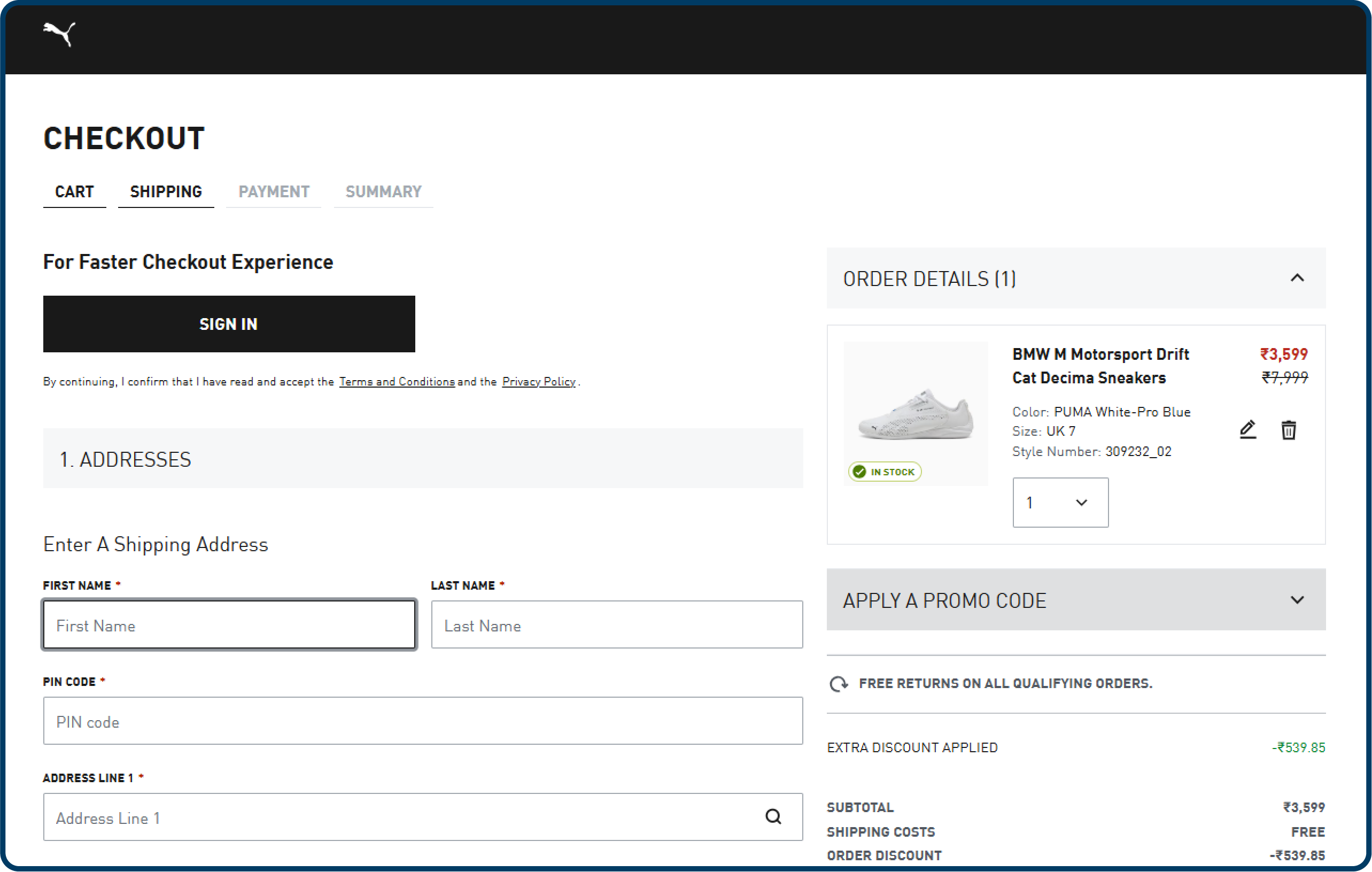Switch to the PAYMENT tab
This screenshot has height=872, width=1372.
274,191
